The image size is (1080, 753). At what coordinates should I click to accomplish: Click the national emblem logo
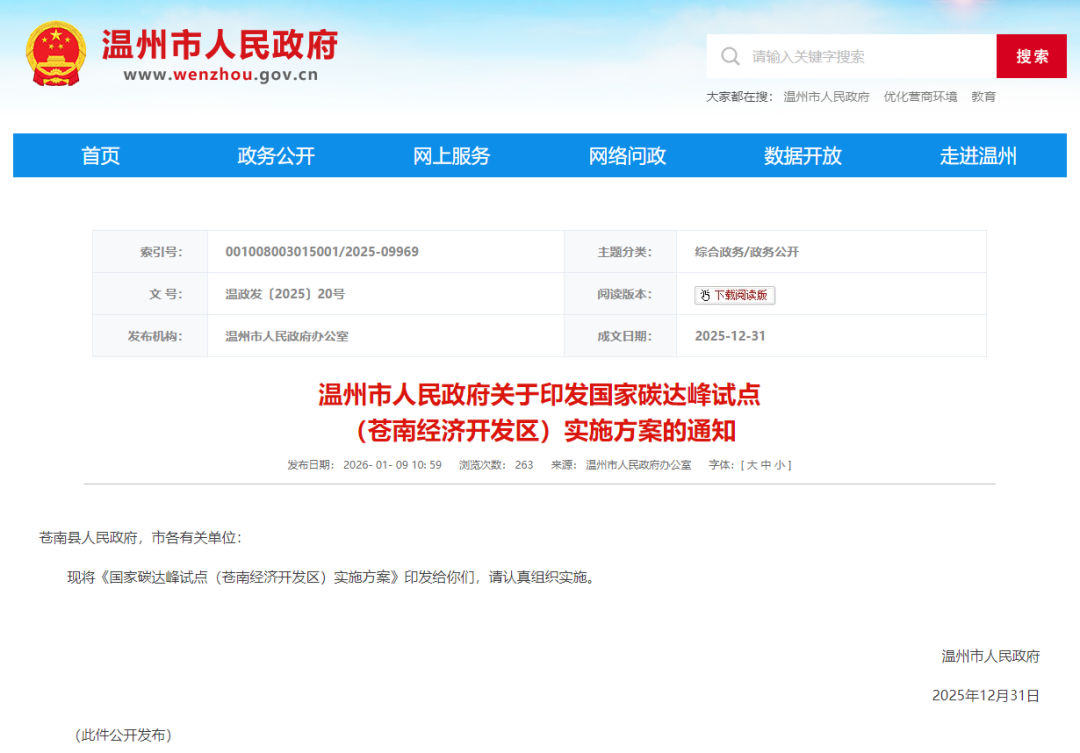pos(56,54)
